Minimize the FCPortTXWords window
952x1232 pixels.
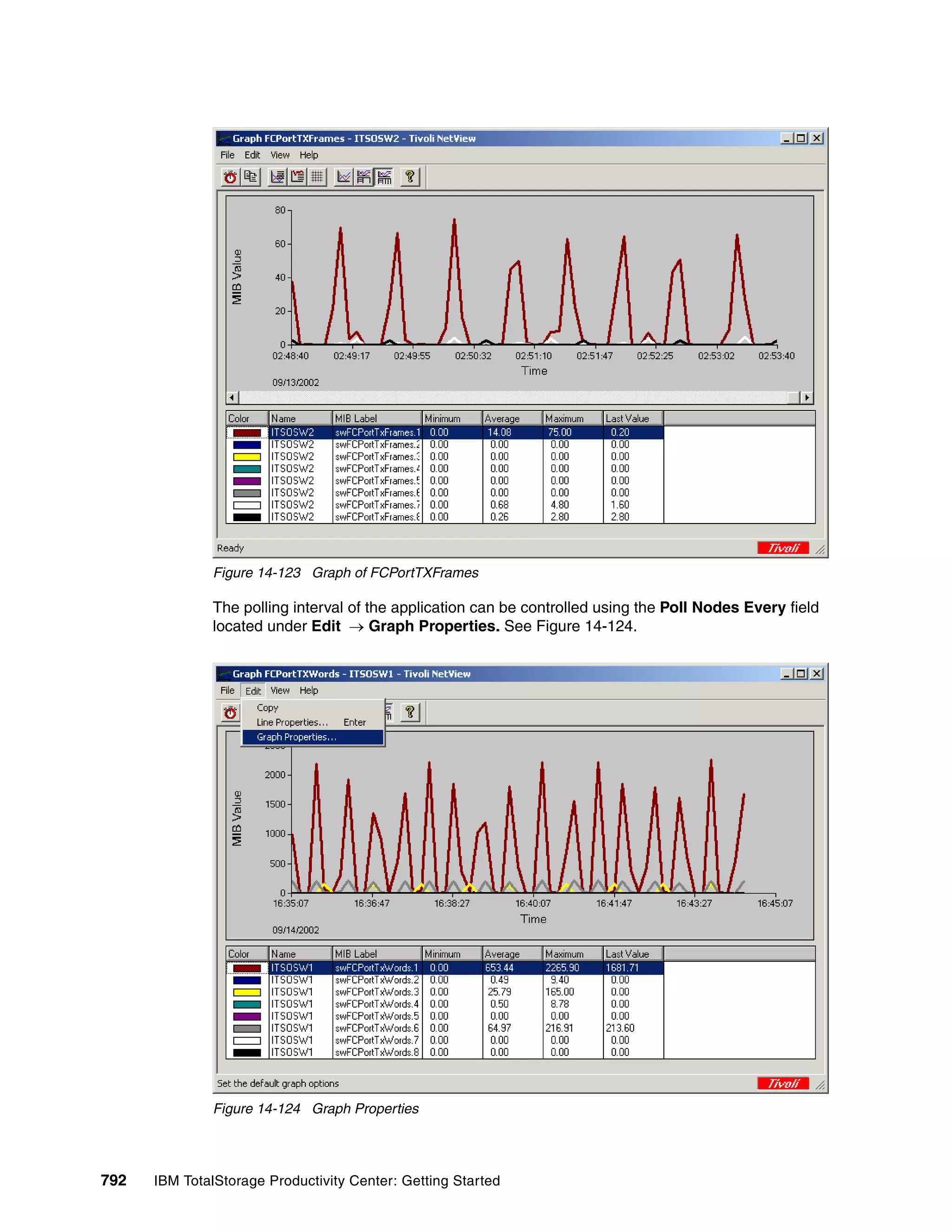[787, 674]
